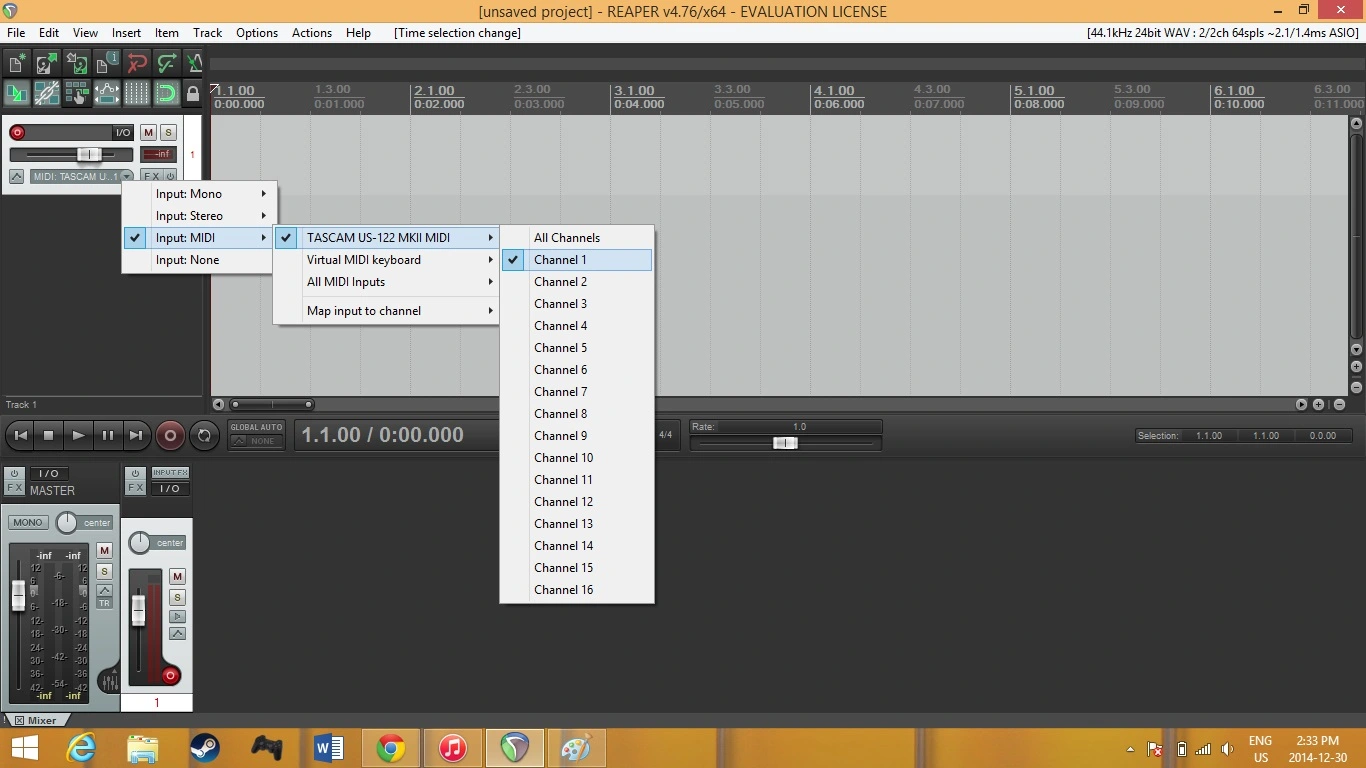Click the 3.1.00 timeline ruler marker

[x=634, y=91]
